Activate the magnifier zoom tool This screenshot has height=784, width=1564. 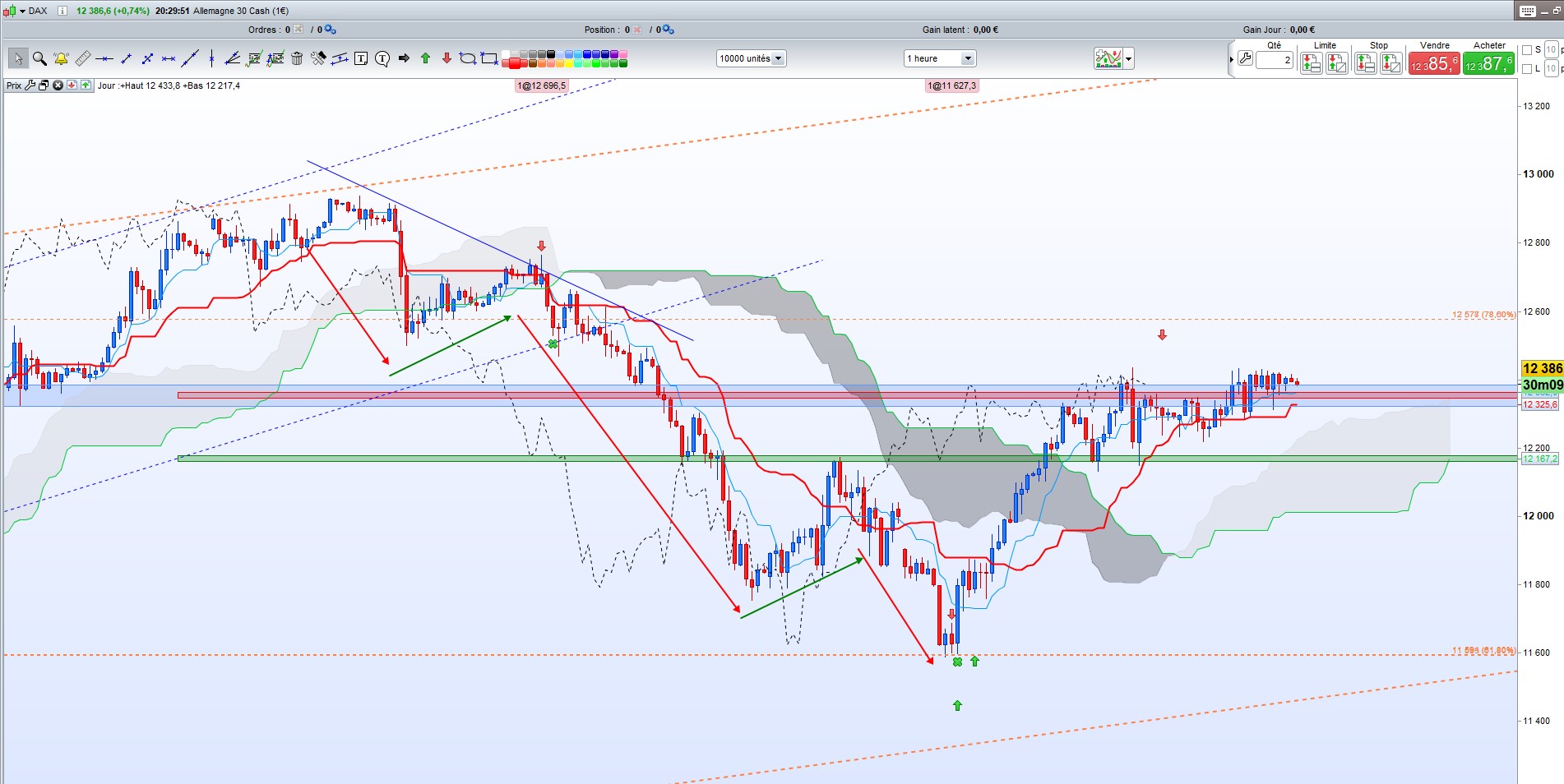tap(39, 58)
